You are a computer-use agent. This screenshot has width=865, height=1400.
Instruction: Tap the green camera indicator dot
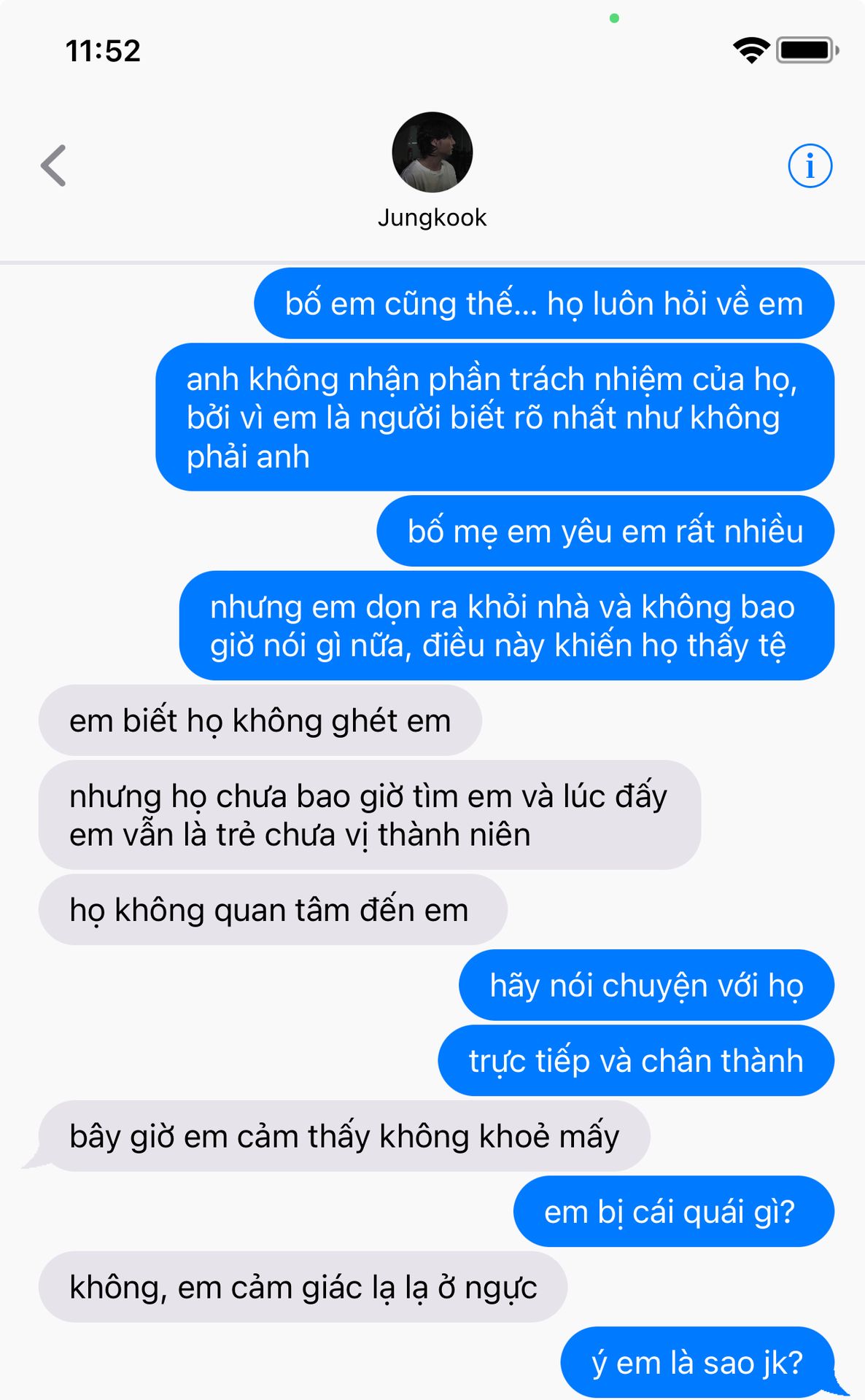[x=614, y=18]
